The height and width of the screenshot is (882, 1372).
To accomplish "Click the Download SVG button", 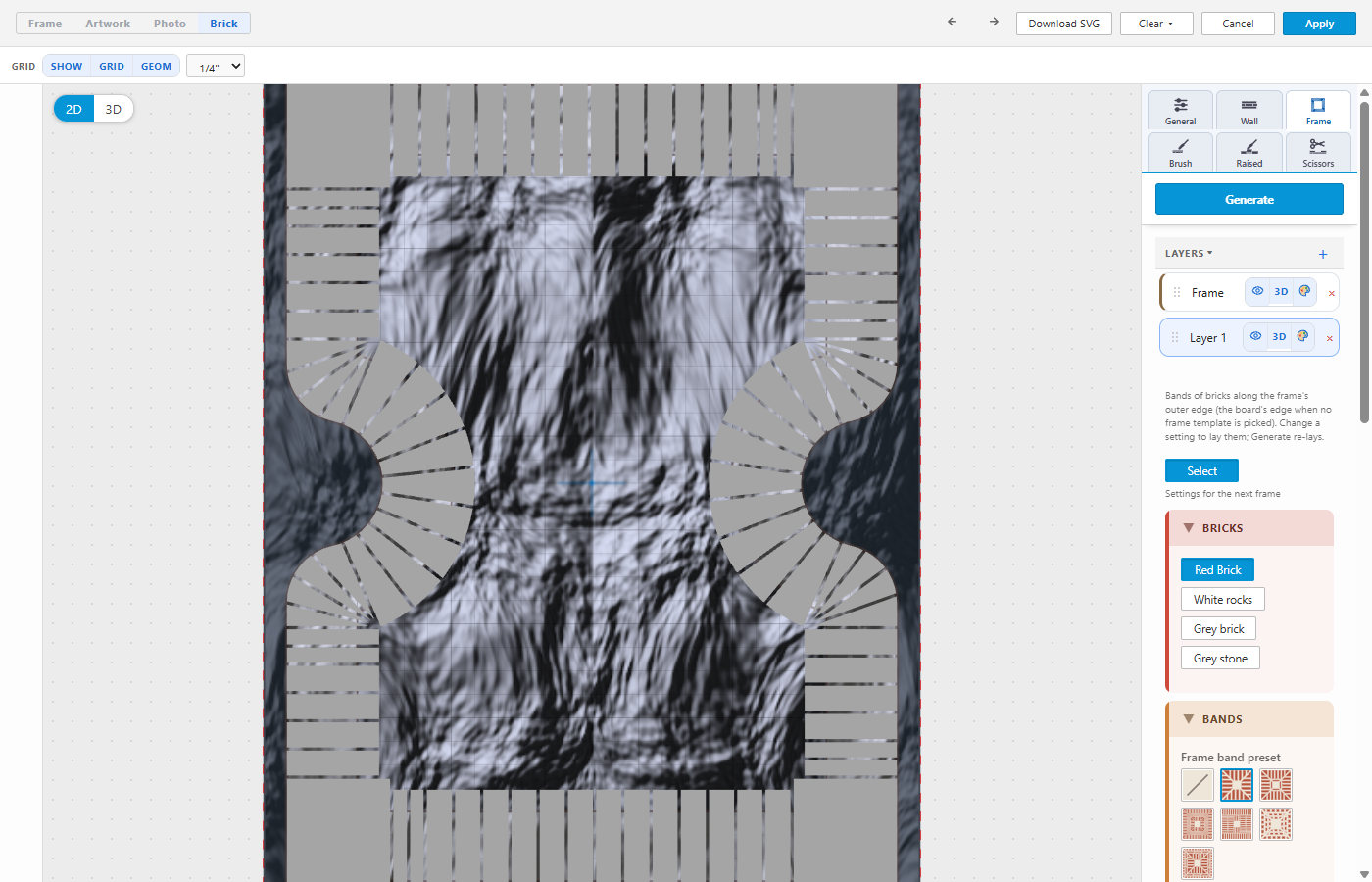I will tap(1064, 24).
